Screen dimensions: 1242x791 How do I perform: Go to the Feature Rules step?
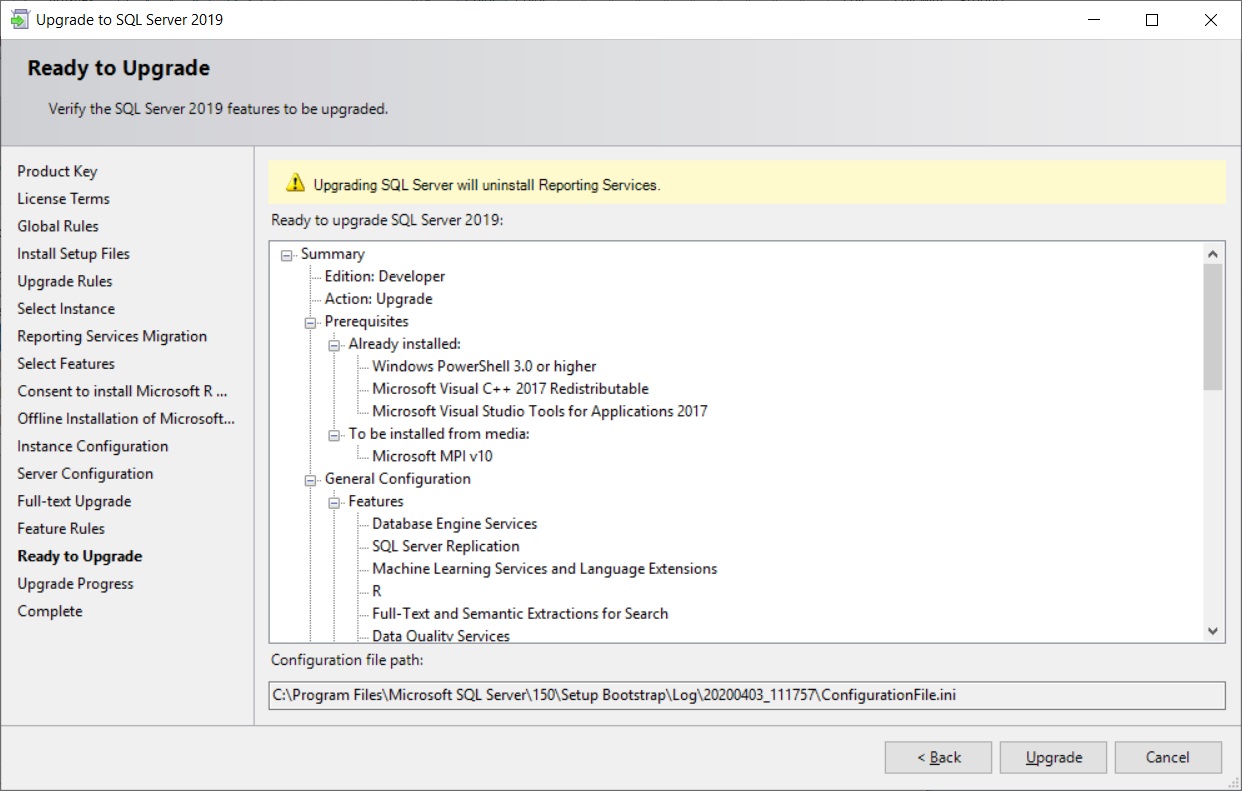61,528
